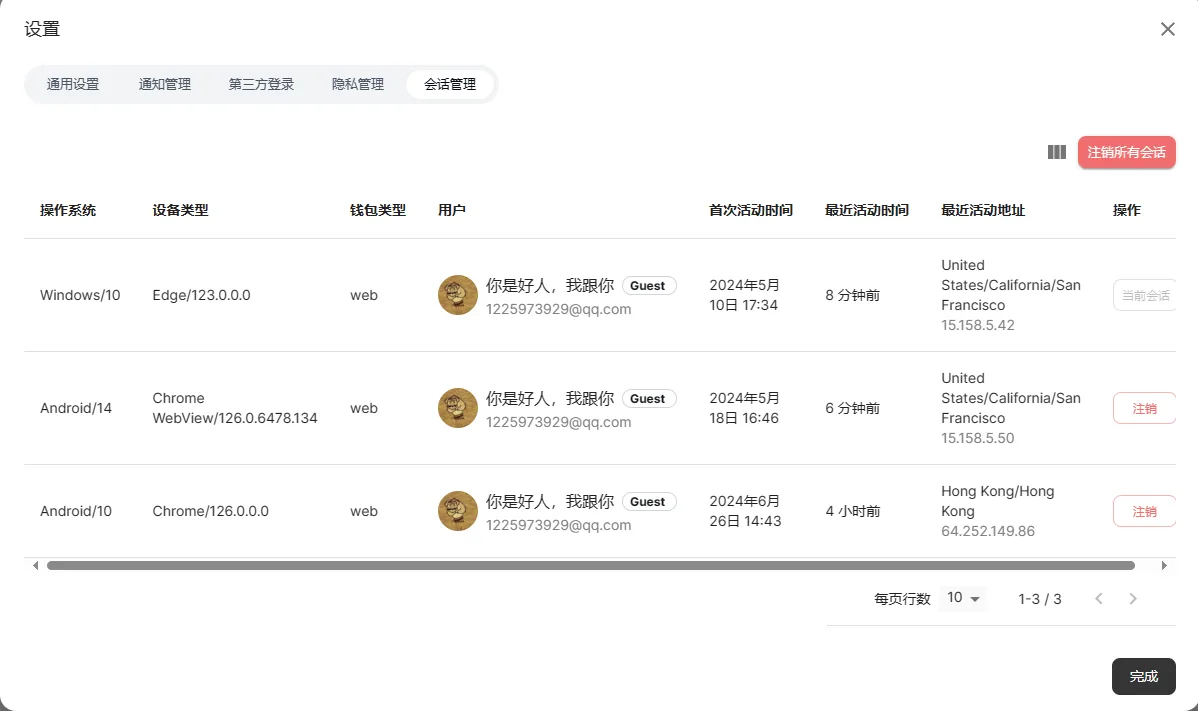
Task: Click 2024年5月10日 17:34 first activity
Action: click(745, 295)
